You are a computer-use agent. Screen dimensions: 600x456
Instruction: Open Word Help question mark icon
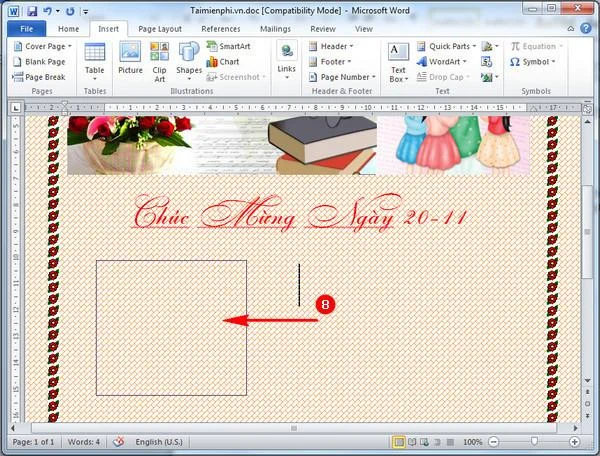586,29
